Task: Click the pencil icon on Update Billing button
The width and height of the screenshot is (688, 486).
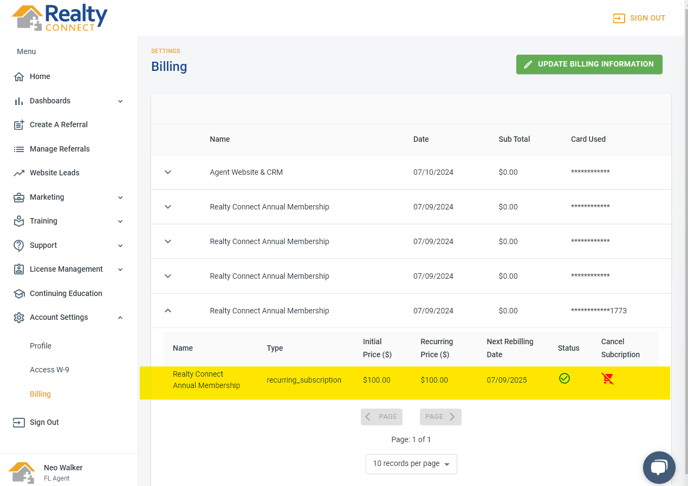Action: tap(528, 64)
